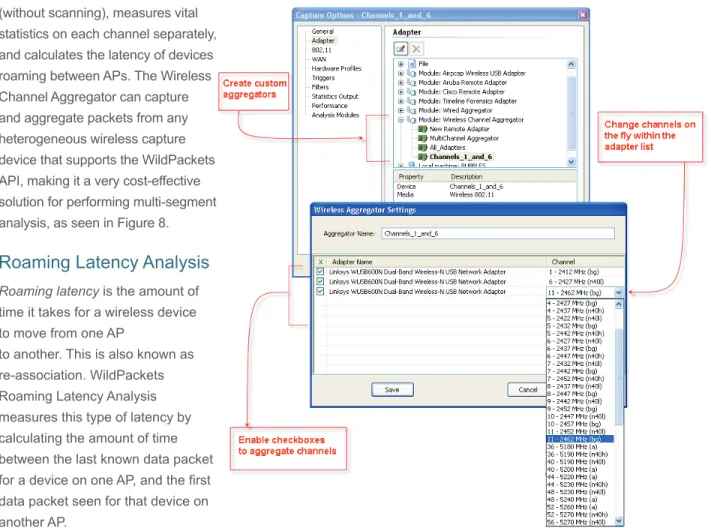
Task: Click the channel list scrollbar down arrow
Action: click(x=618, y=521)
